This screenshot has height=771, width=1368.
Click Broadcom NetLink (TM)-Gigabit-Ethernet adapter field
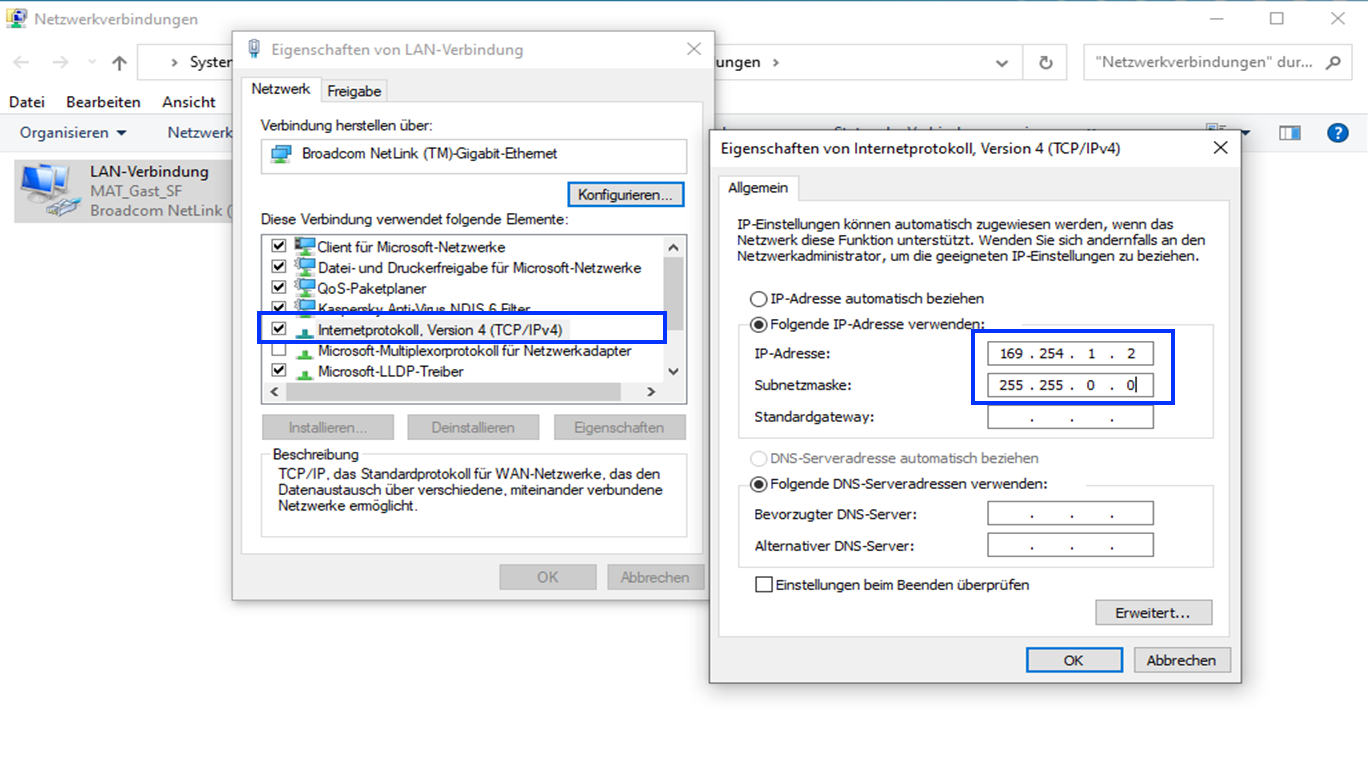pos(474,156)
